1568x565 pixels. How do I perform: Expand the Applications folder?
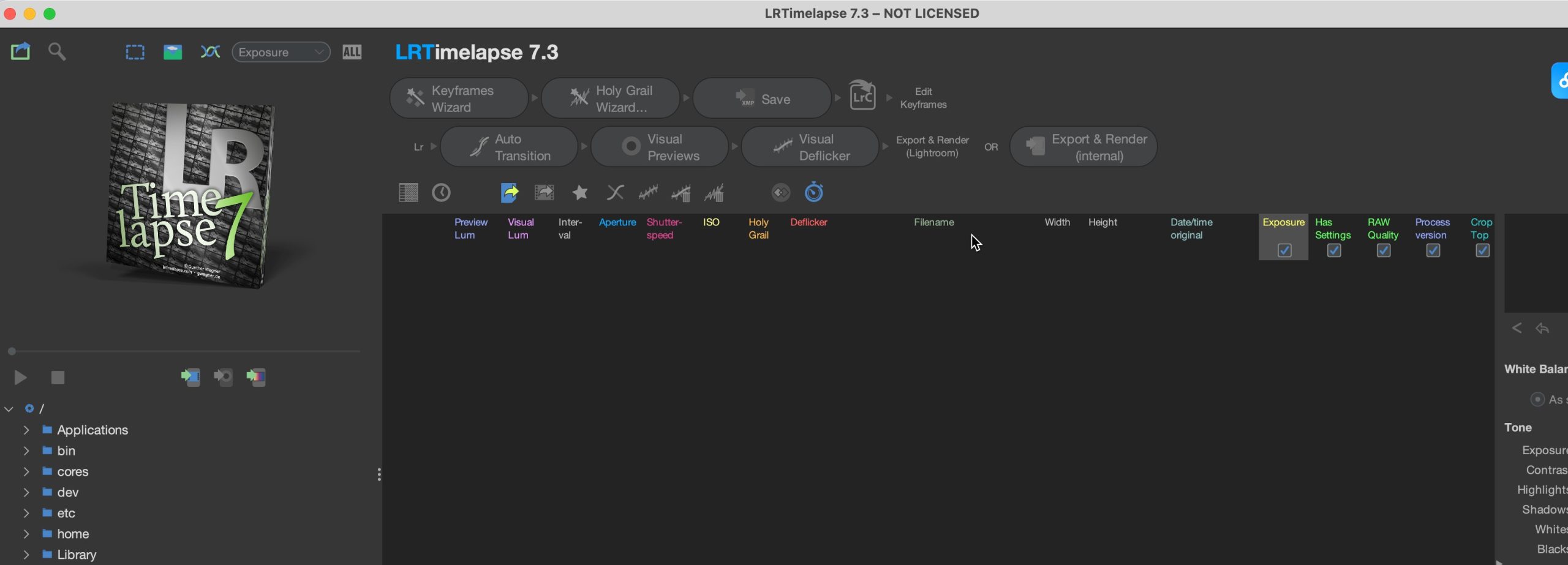26,430
